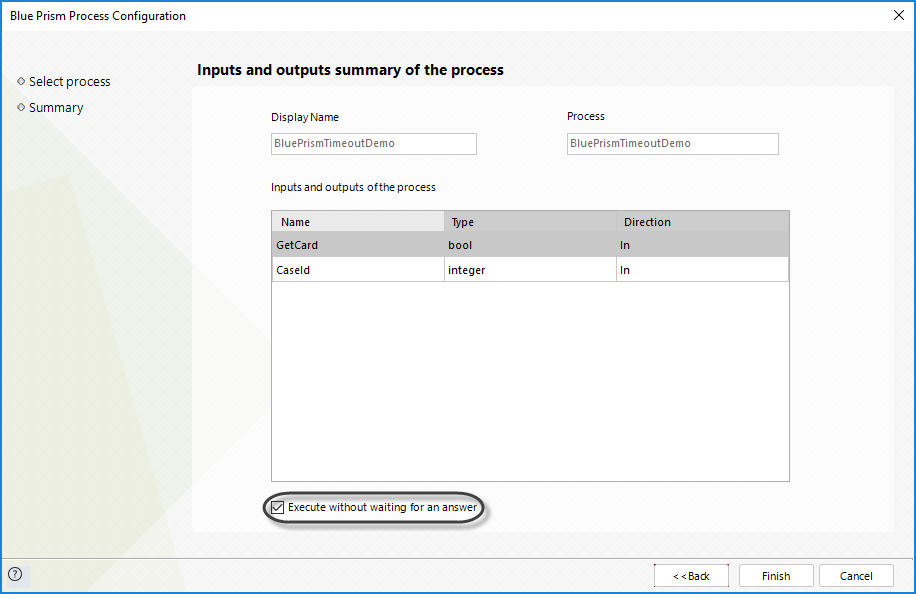This screenshot has width=916, height=594.
Task: Toggle Execute without waiting for an answer
Action: coord(277,508)
